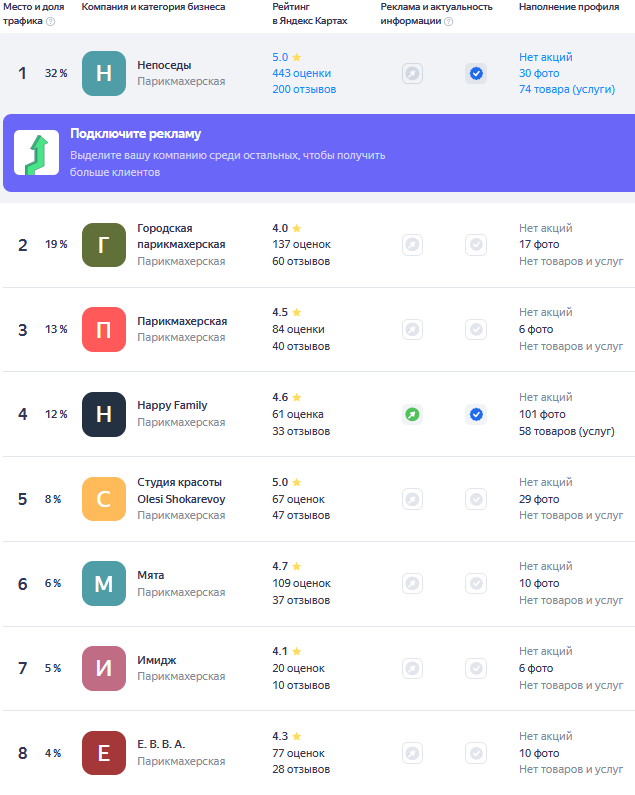Click the advertising icon in Студия красоты row
This screenshot has height=795, width=635.
412,499
